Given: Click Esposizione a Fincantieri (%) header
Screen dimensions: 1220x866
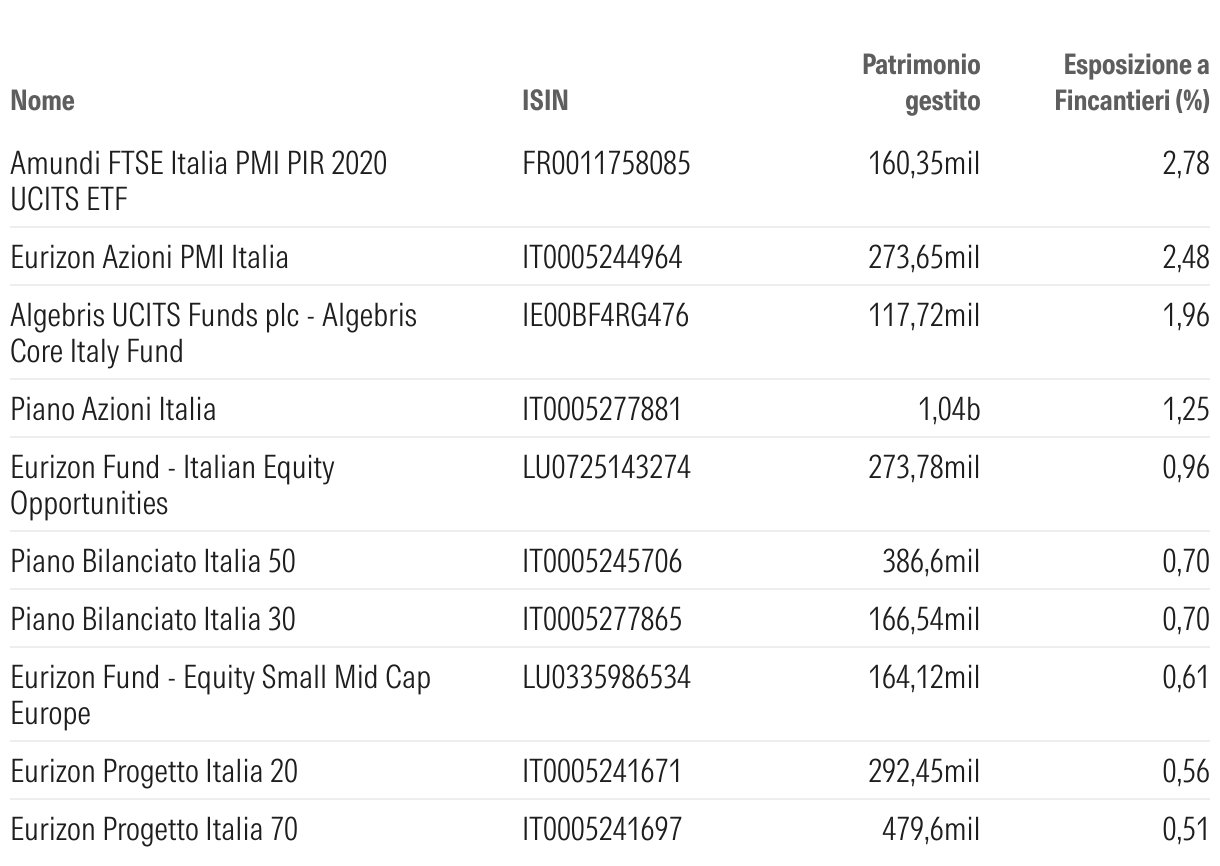Looking at the screenshot, I should pyautogui.click(x=1133, y=83).
